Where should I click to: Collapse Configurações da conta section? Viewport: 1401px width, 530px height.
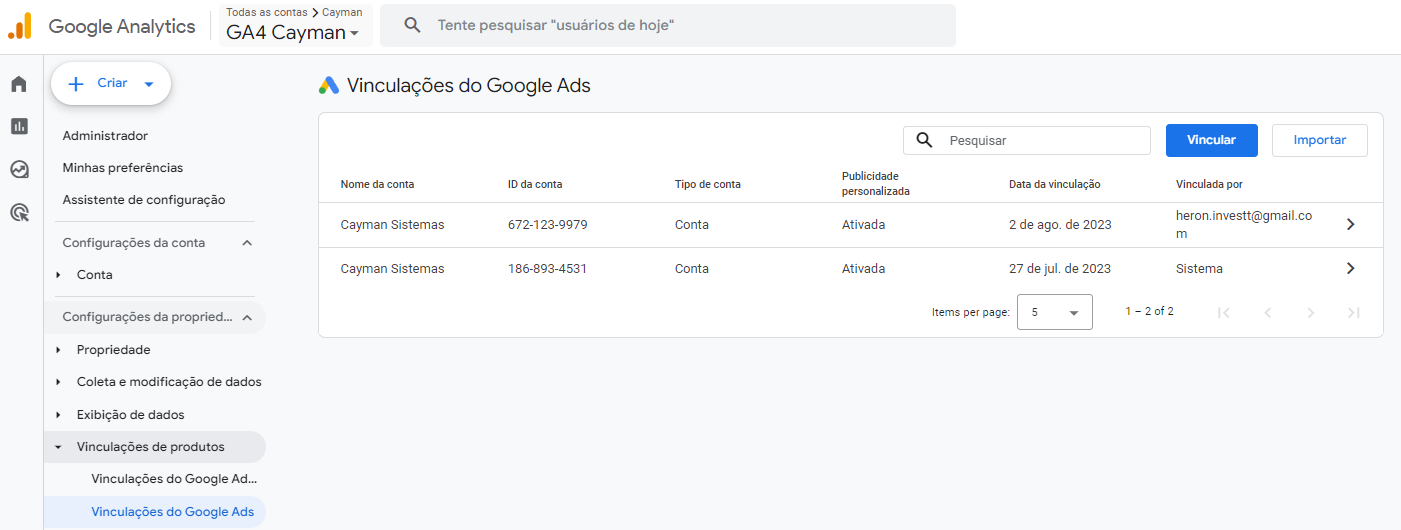click(247, 243)
